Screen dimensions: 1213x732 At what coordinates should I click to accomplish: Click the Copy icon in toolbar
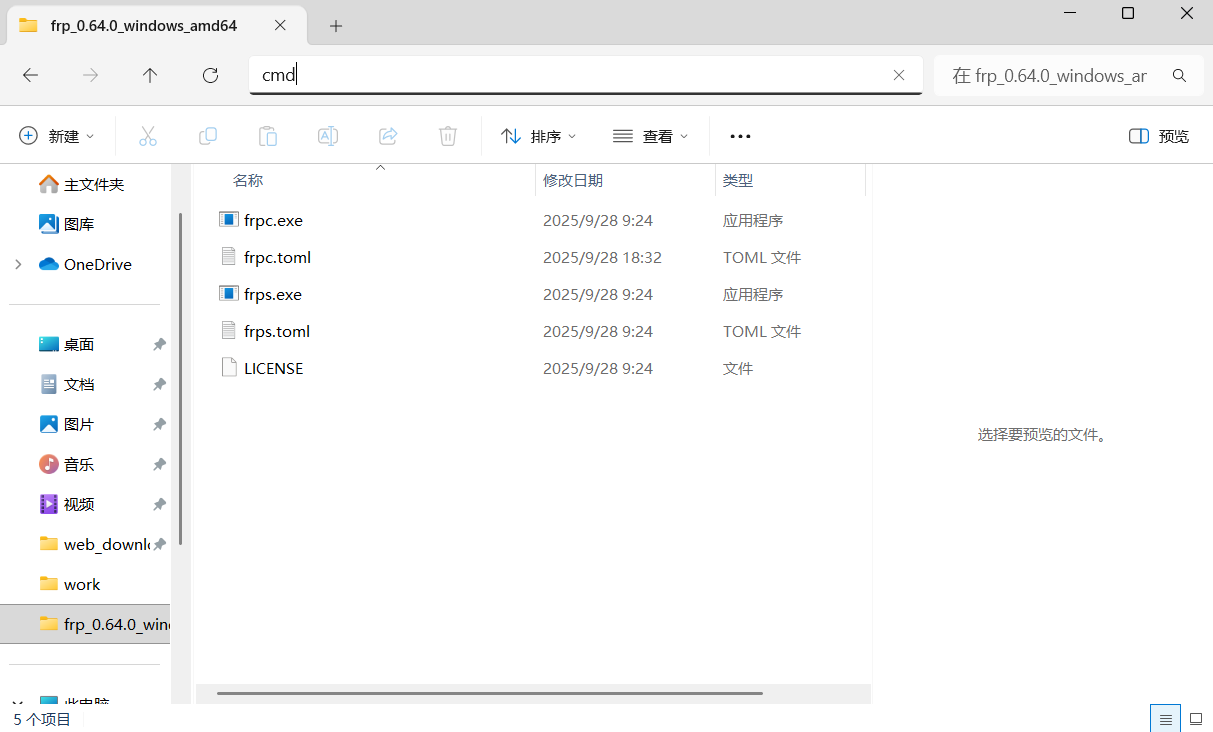tap(208, 136)
